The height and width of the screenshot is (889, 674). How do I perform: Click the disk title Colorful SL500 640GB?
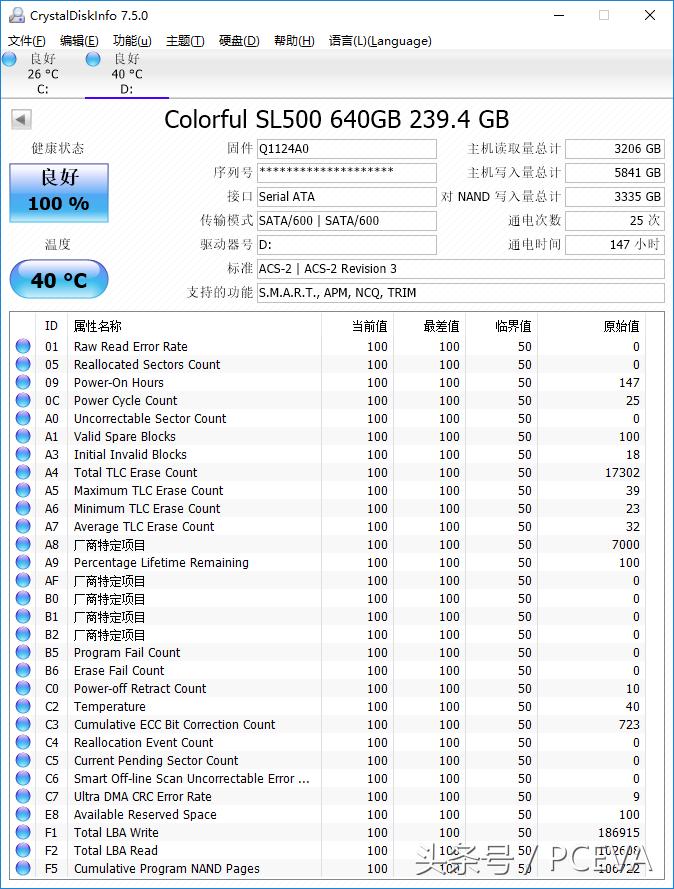[x=337, y=119]
